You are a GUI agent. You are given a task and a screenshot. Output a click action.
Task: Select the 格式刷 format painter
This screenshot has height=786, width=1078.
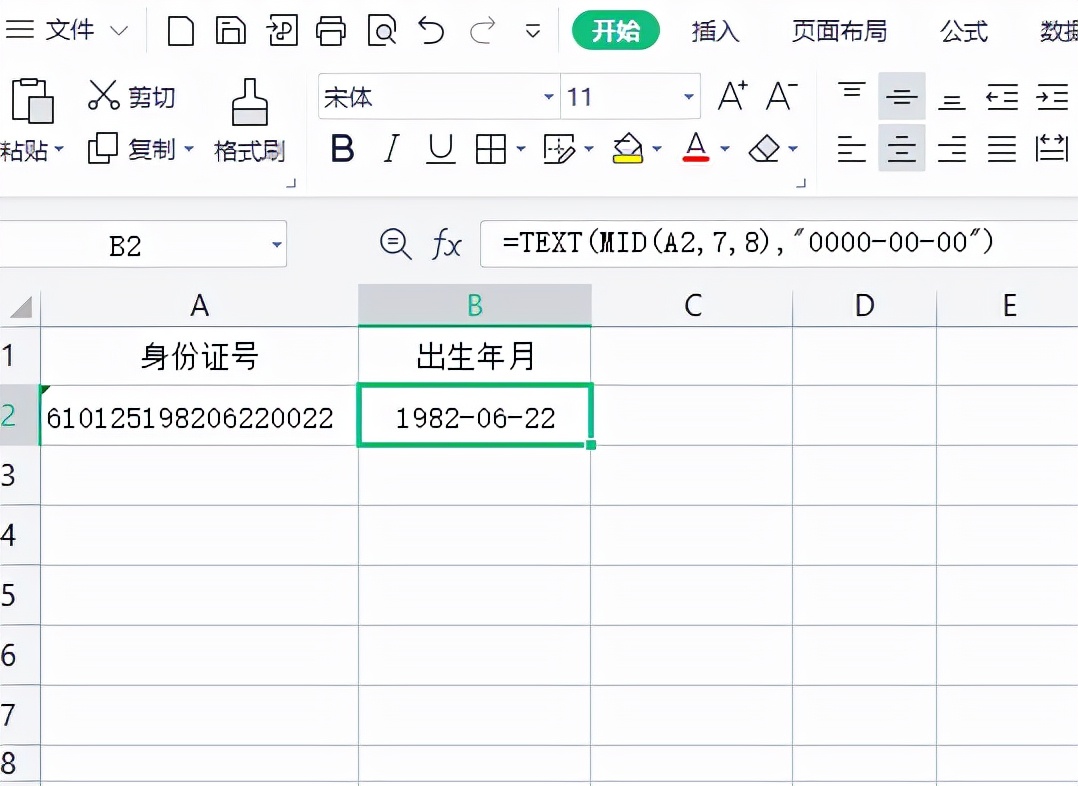pyautogui.click(x=250, y=120)
